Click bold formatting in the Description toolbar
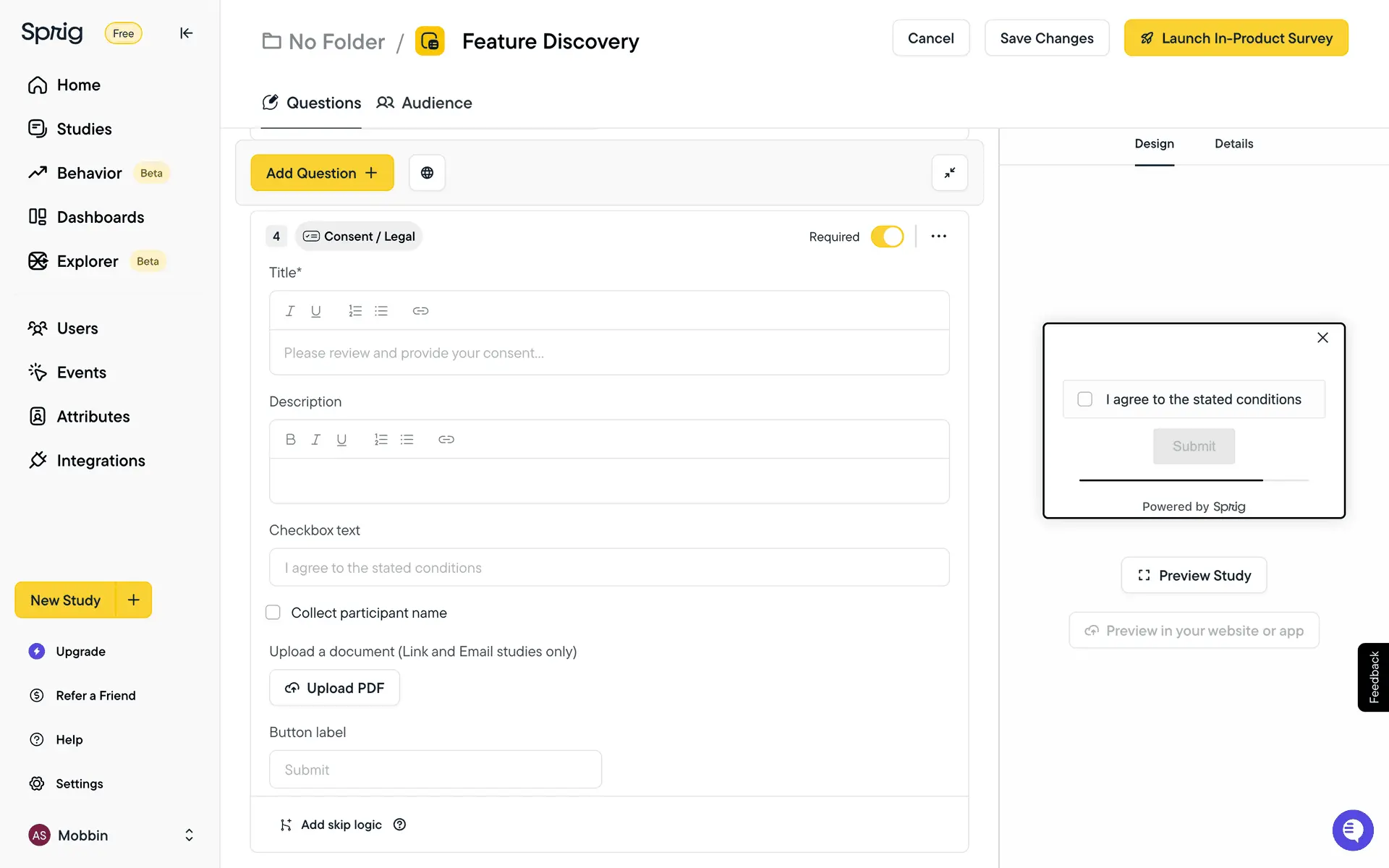This screenshot has height=868, width=1389. (291, 439)
